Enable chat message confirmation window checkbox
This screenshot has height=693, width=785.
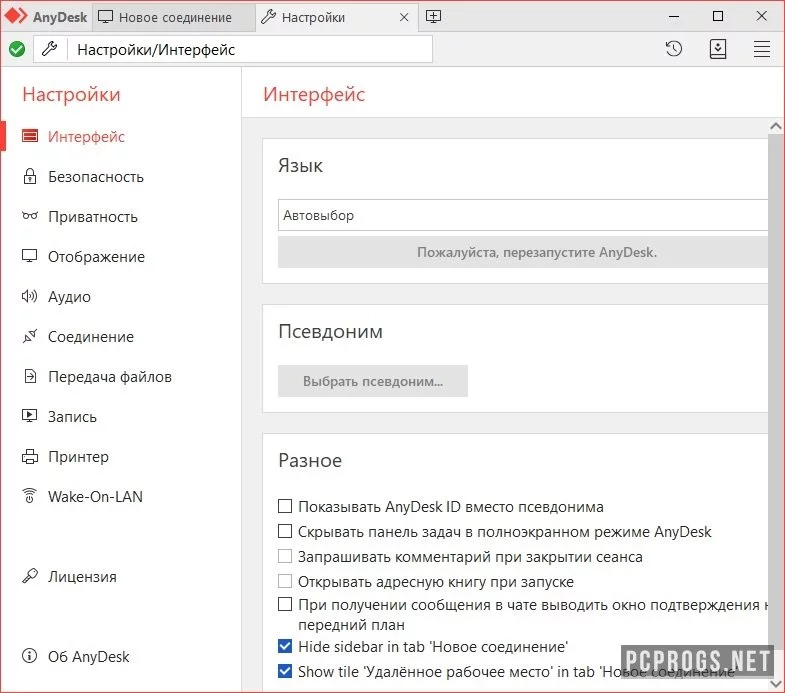pyautogui.click(x=285, y=604)
